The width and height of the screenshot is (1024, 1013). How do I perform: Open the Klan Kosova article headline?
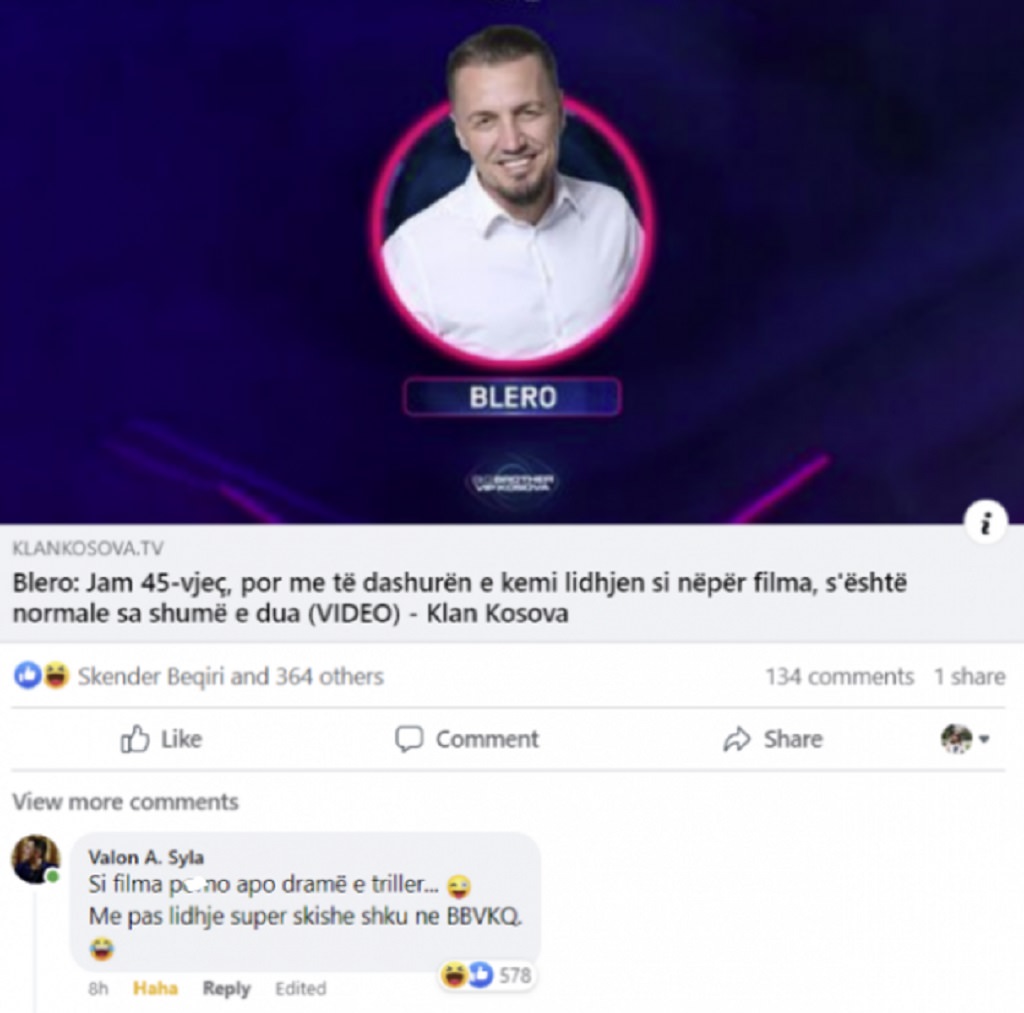[x=460, y=598]
